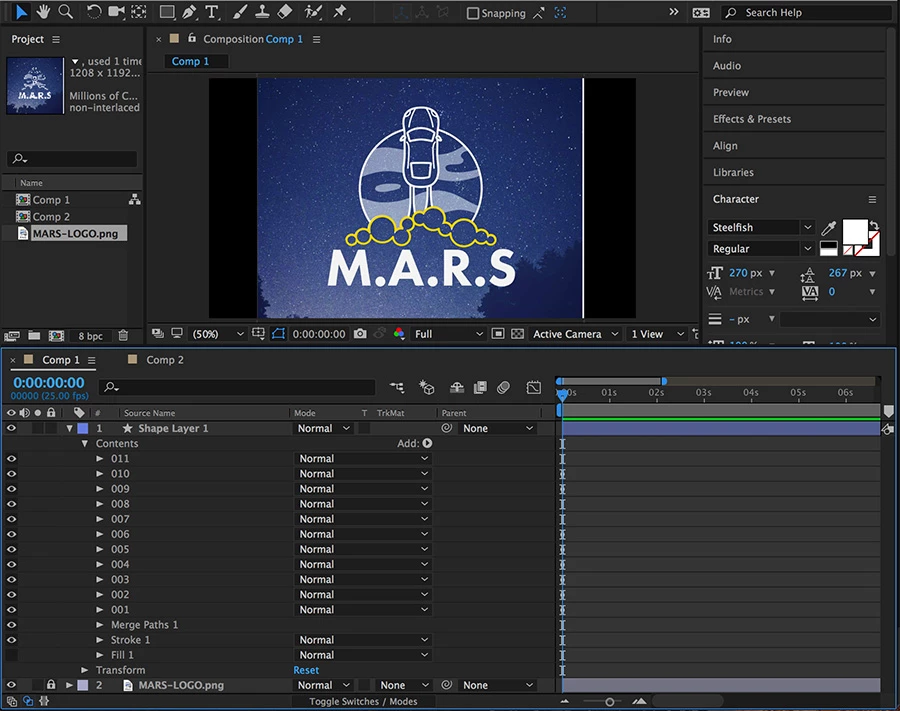
Task: Open magnification ratio (50%) dropdown
Action: (218, 334)
